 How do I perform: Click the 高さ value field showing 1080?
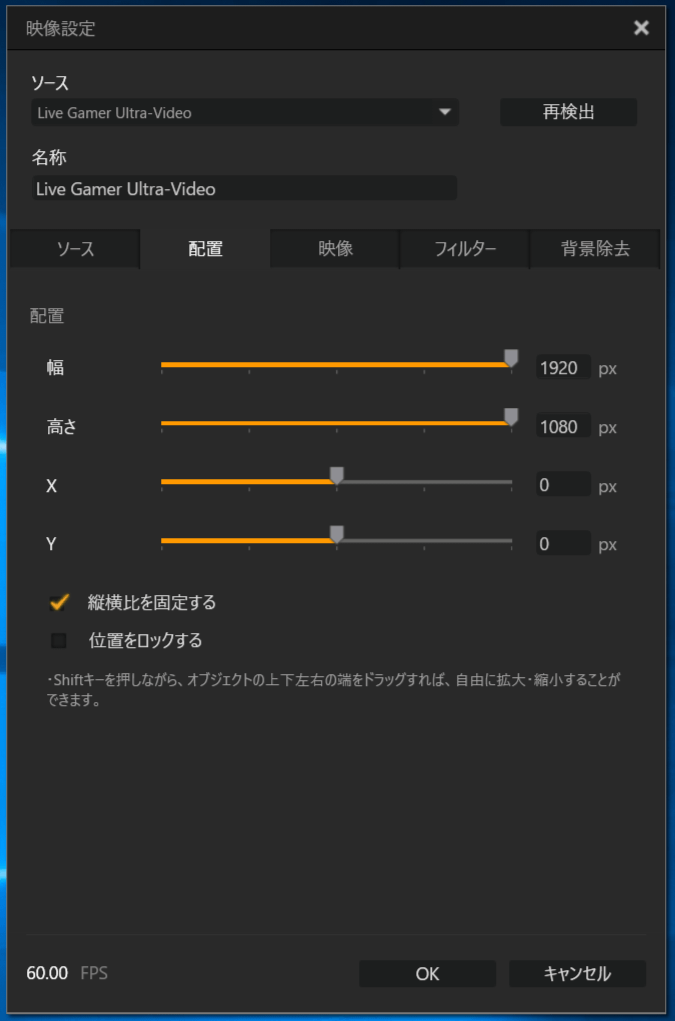click(x=562, y=427)
